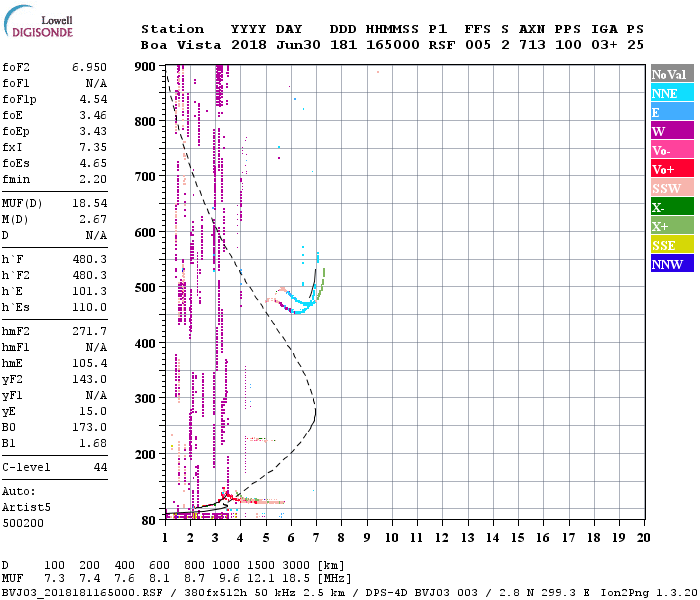Click the foF1p value 4.54
Image resolution: width=700 pixels, height=600 pixels.
(x=93, y=99)
